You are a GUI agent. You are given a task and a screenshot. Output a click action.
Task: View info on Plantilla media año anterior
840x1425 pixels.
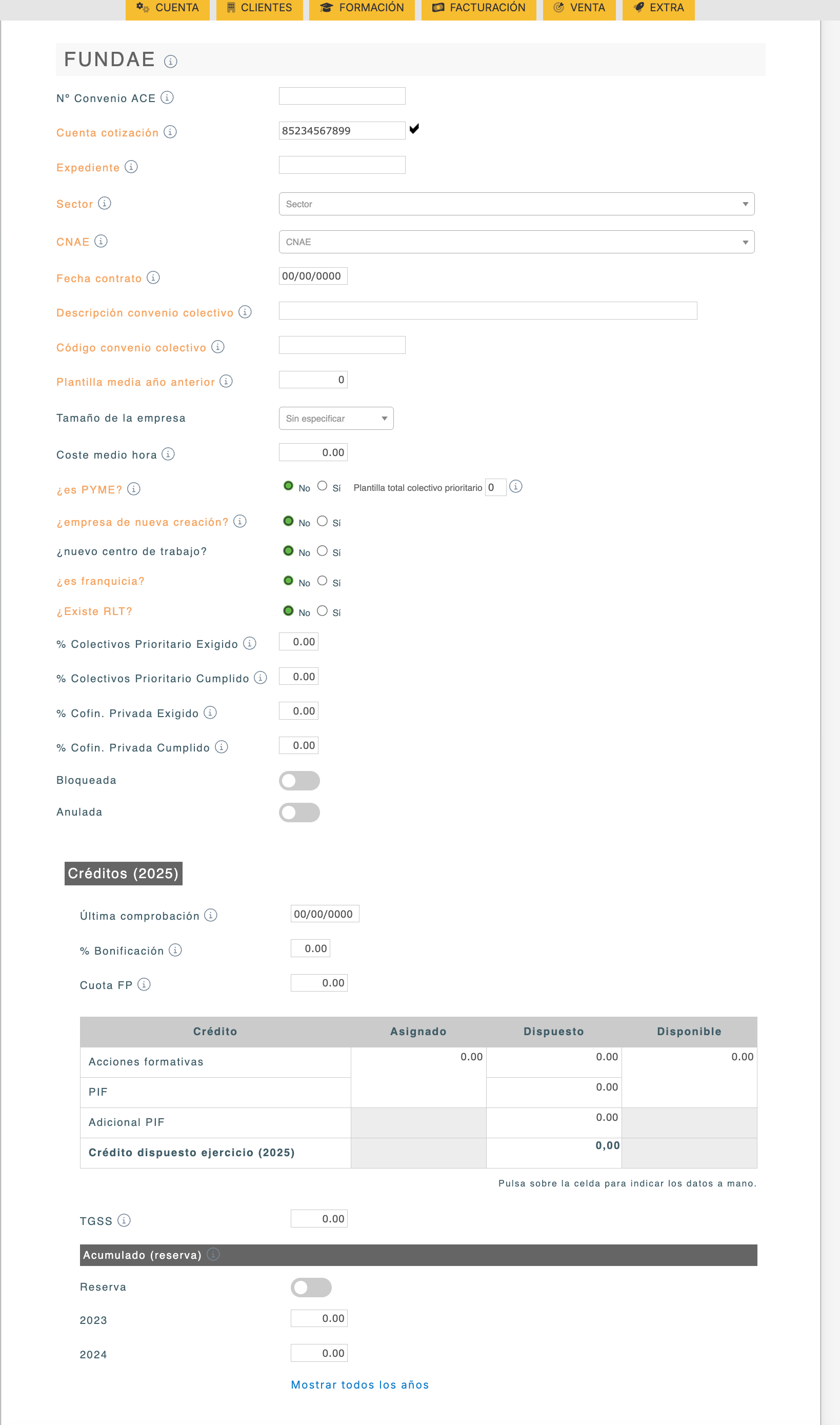click(x=227, y=381)
